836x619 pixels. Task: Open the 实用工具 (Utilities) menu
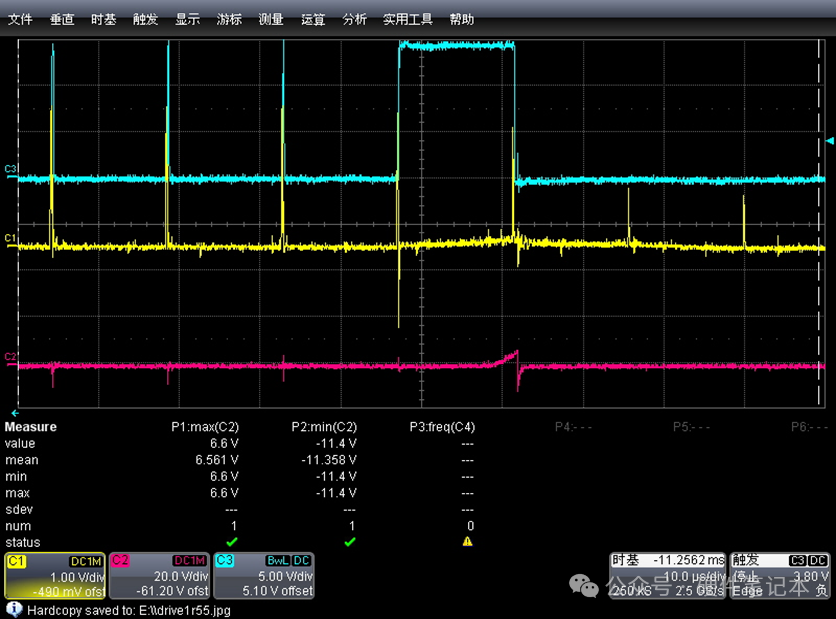[408, 19]
